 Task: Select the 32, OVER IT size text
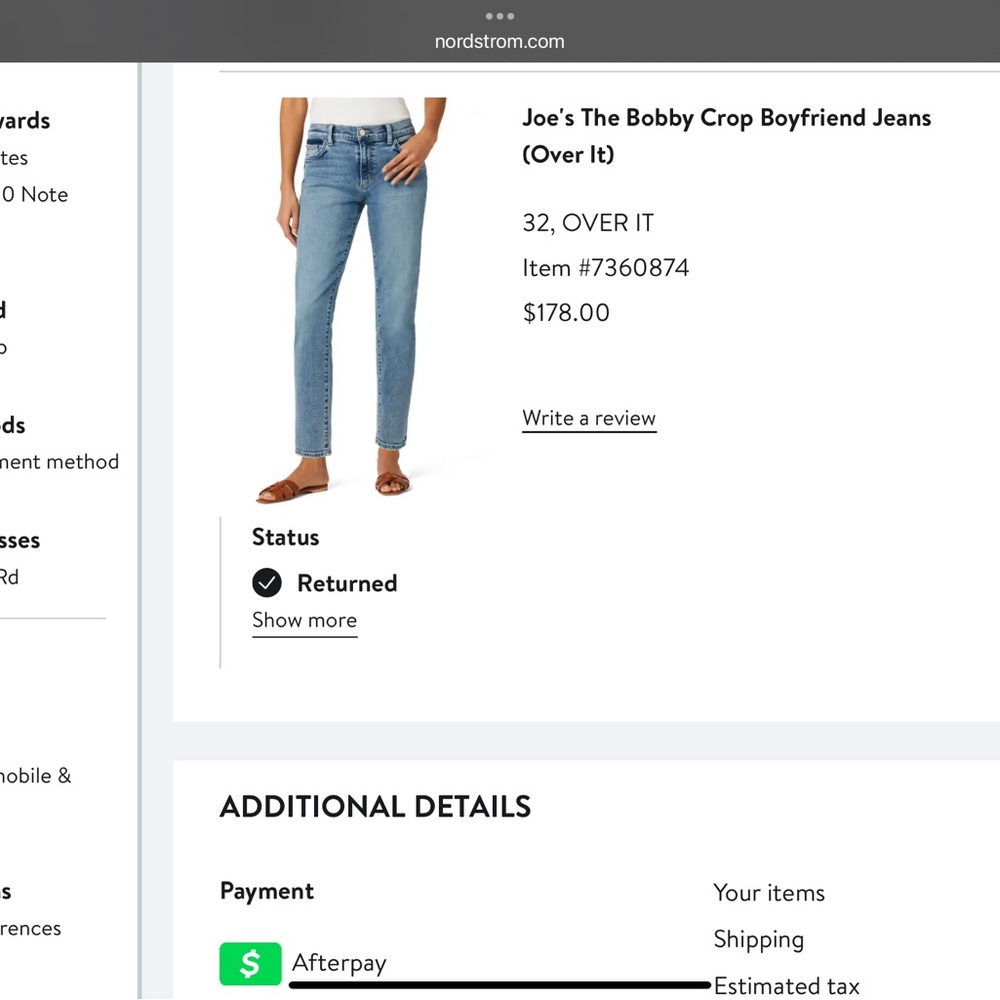pyautogui.click(x=587, y=223)
